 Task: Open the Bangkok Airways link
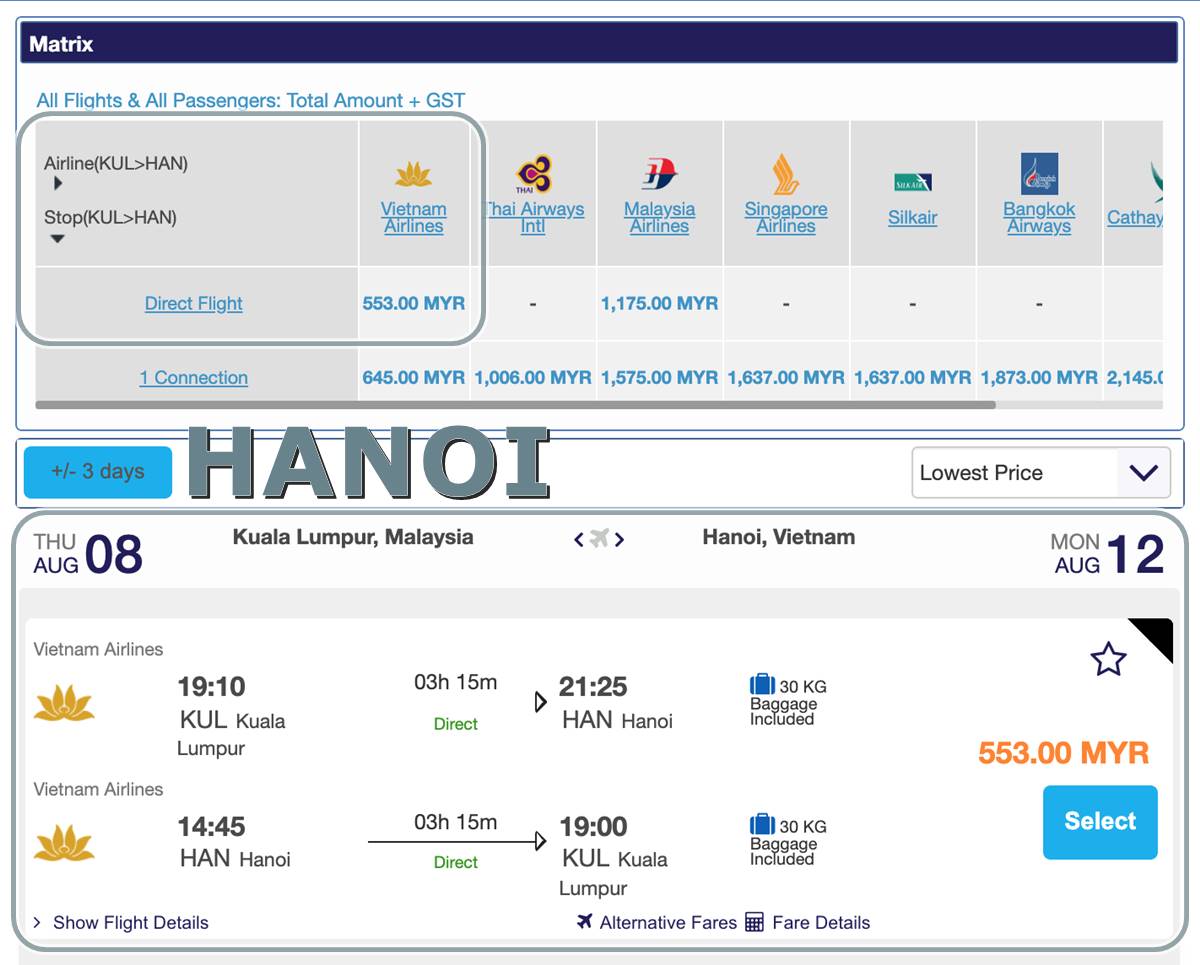tap(1039, 218)
